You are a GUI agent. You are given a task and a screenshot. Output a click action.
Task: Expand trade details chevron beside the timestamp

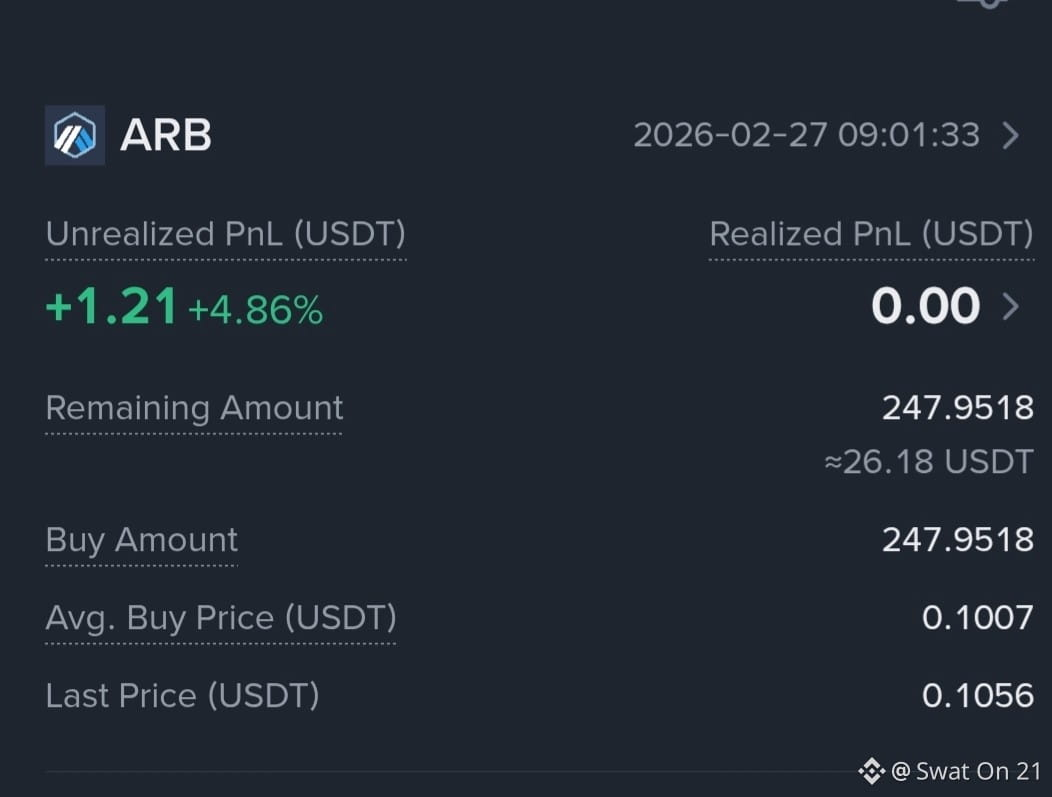point(1011,135)
